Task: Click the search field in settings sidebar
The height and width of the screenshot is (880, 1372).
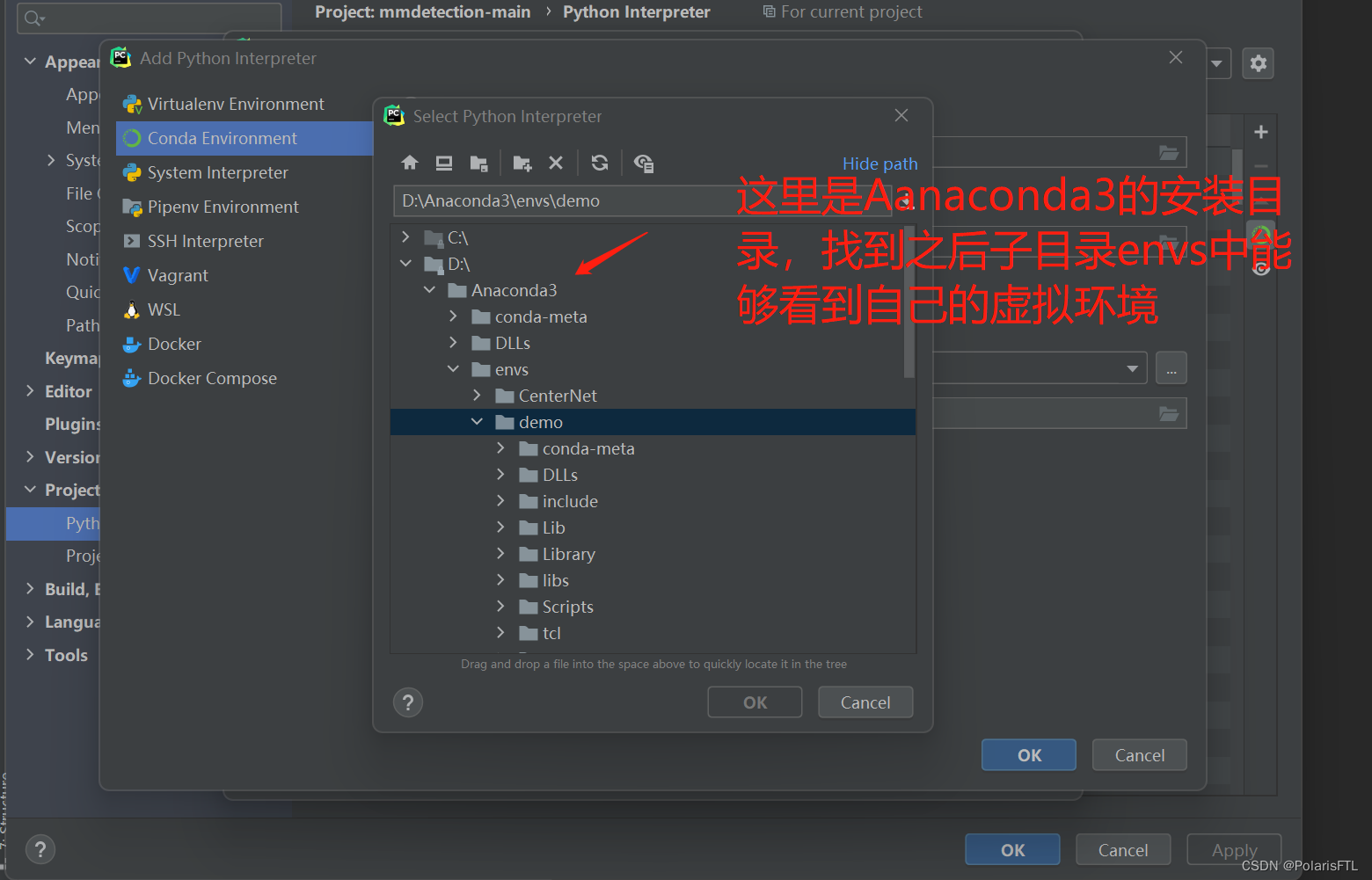Action: (148, 16)
